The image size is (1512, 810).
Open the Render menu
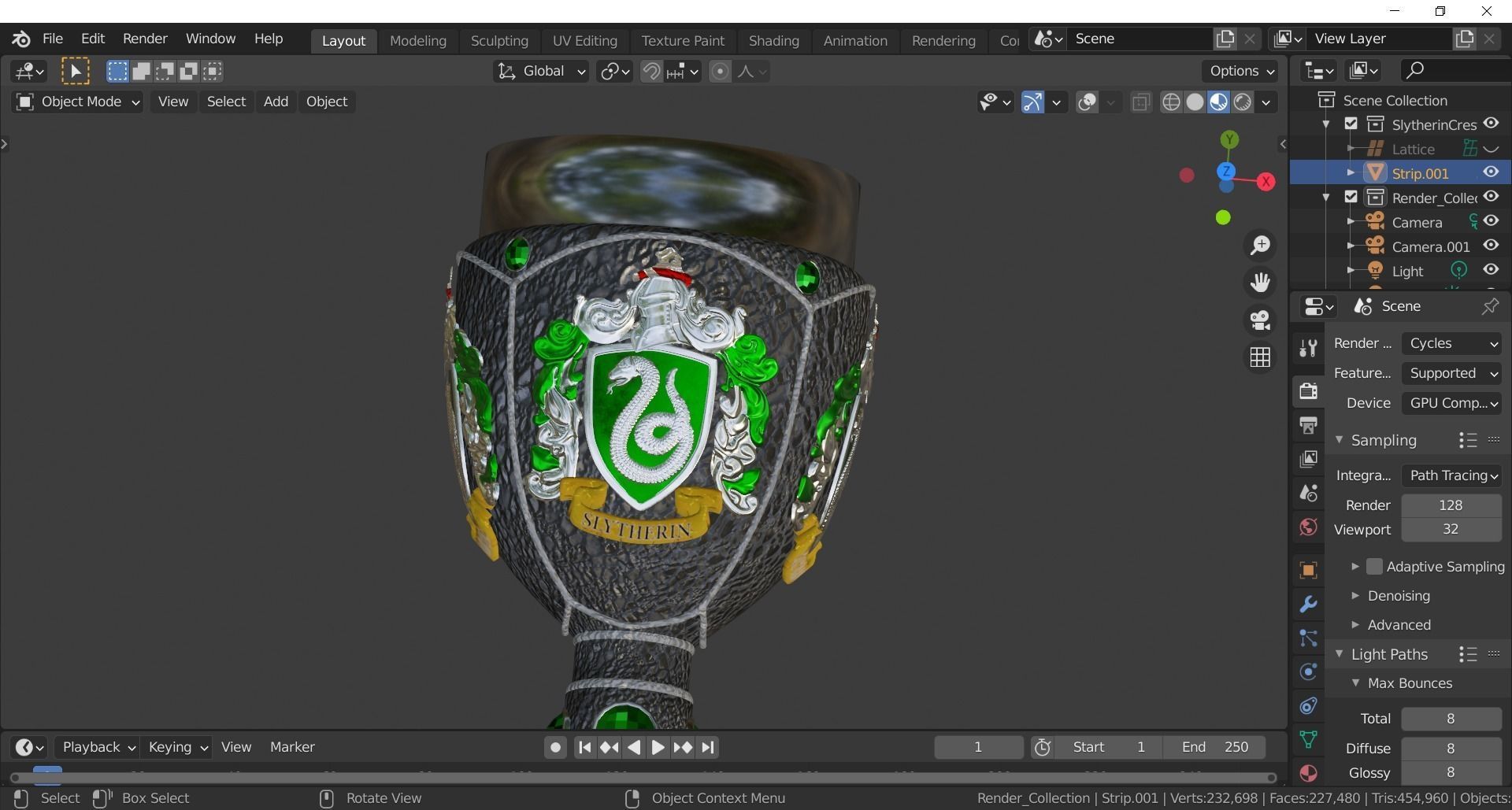(145, 39)
